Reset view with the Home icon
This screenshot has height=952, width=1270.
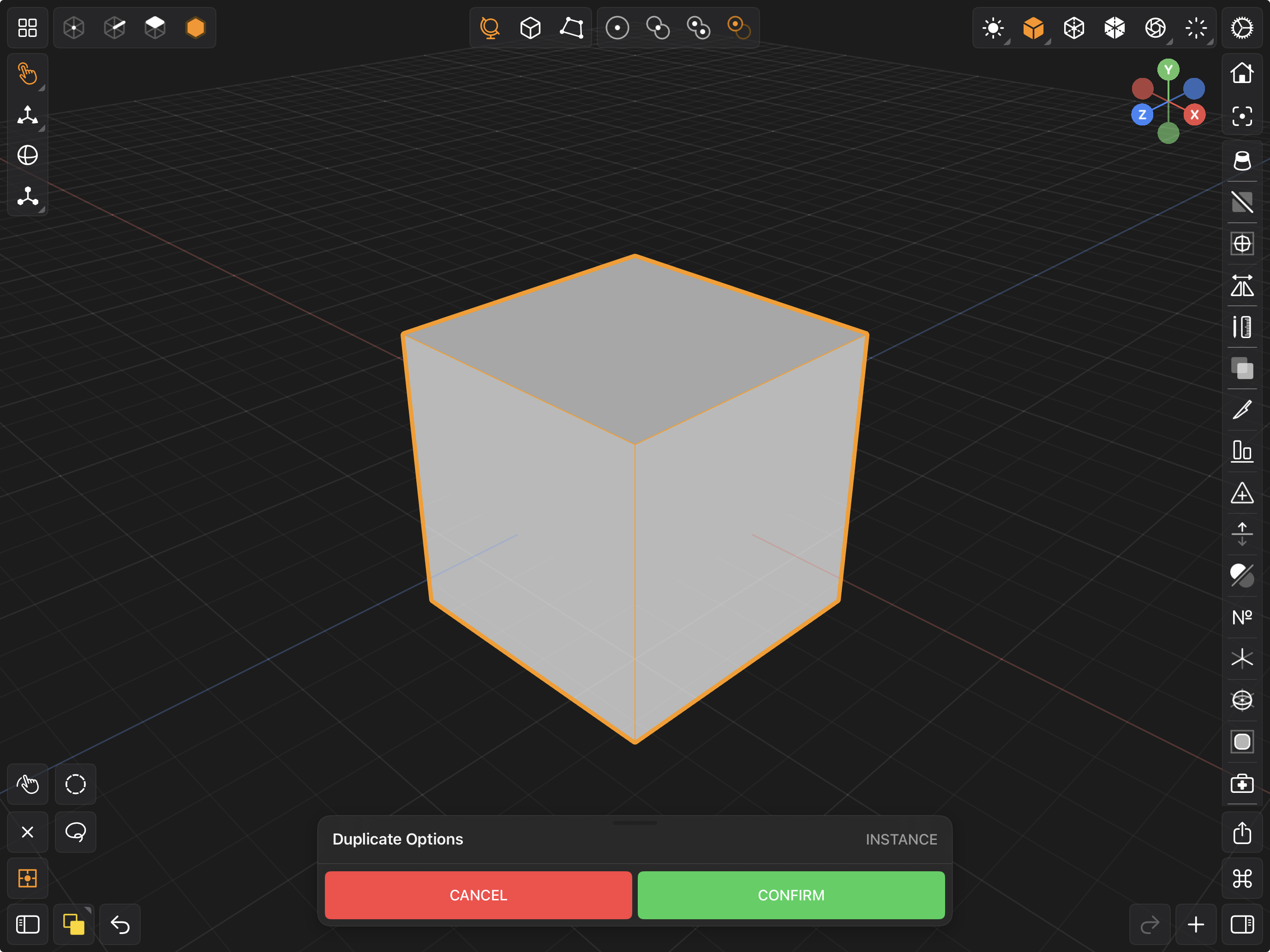tap(1242, 73)
